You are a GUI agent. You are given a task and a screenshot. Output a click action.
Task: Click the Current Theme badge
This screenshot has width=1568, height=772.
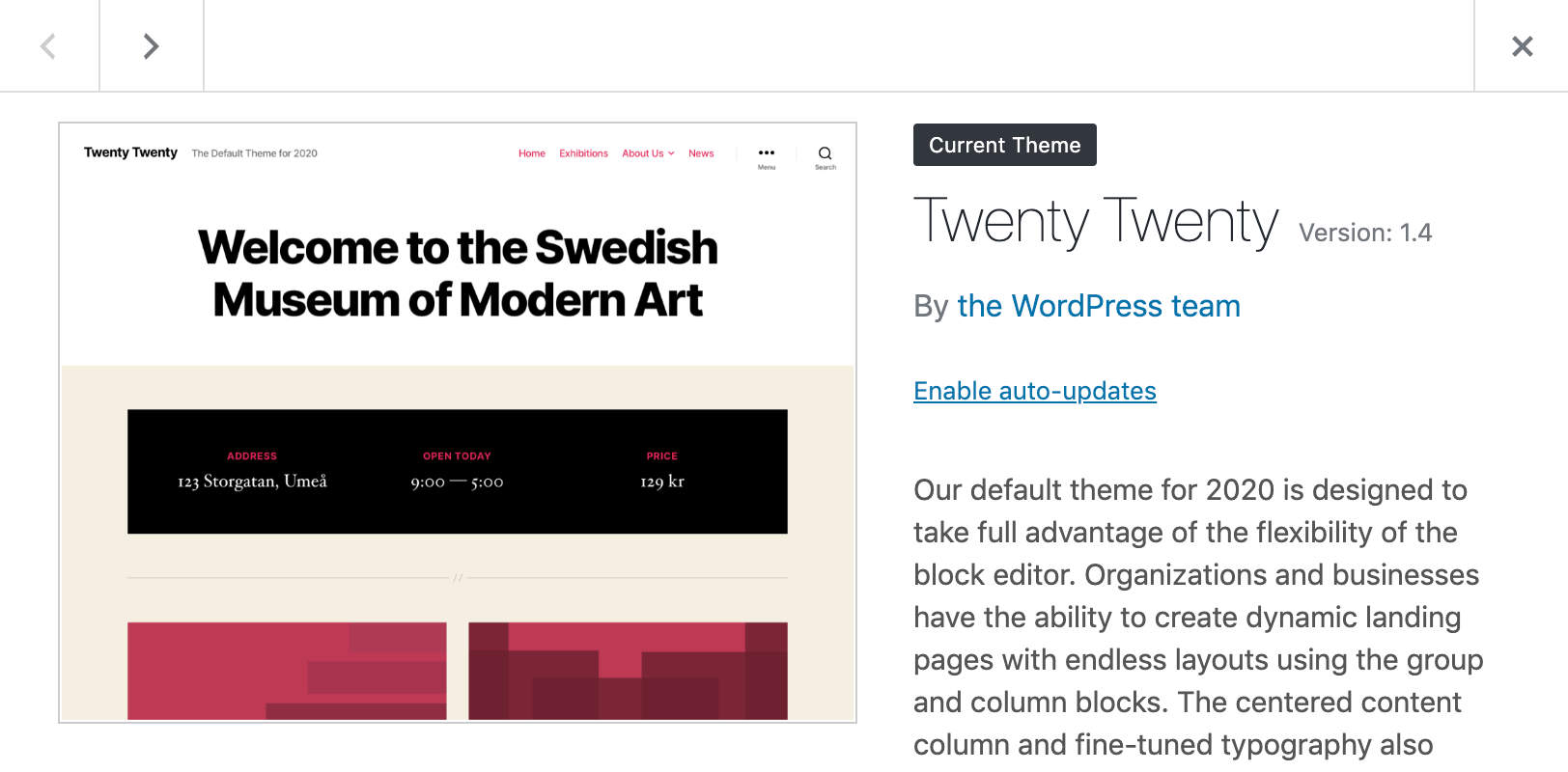pyautogui.click(x=1004, y=145)
